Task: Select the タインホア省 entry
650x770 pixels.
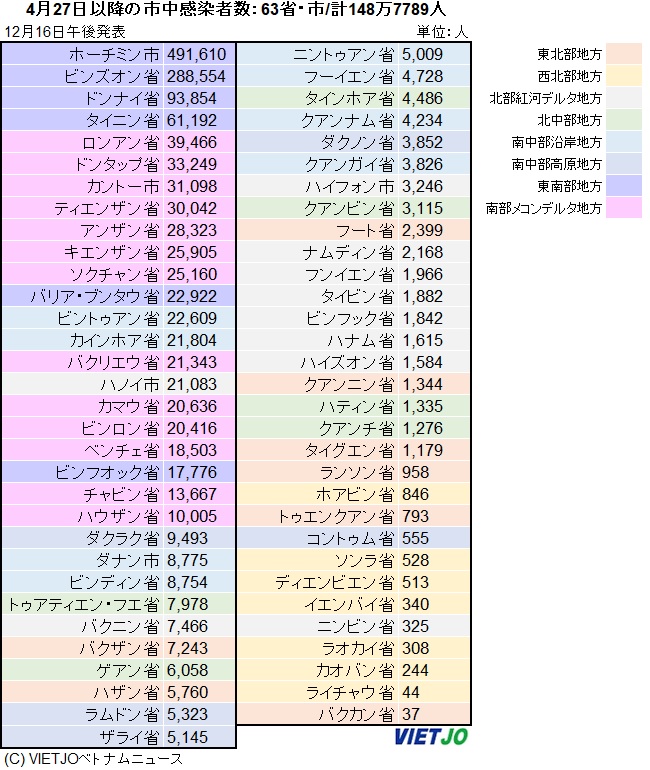Action: 349,99
